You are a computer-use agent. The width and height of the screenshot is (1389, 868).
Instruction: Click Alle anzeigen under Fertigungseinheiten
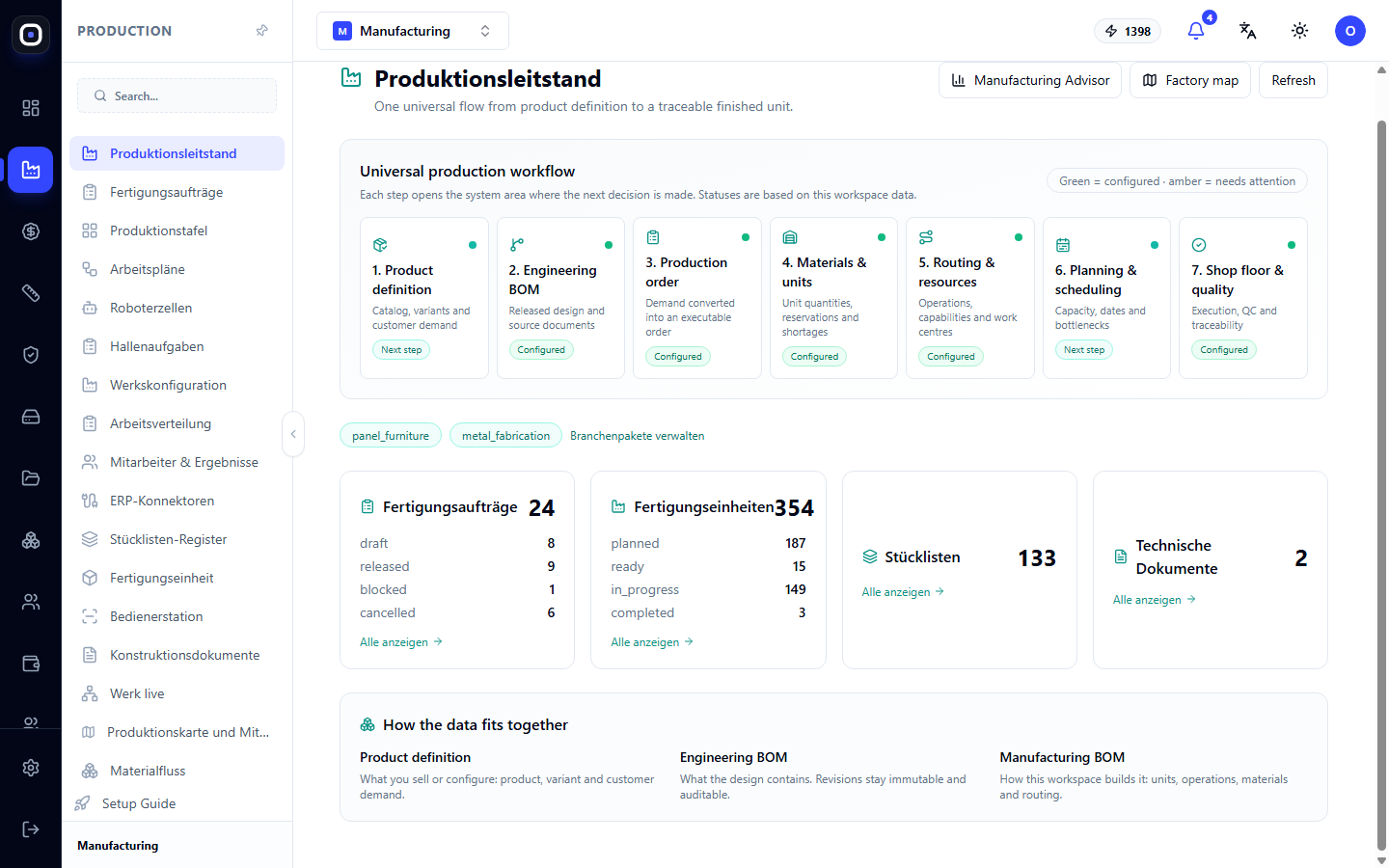click(652, 642)
